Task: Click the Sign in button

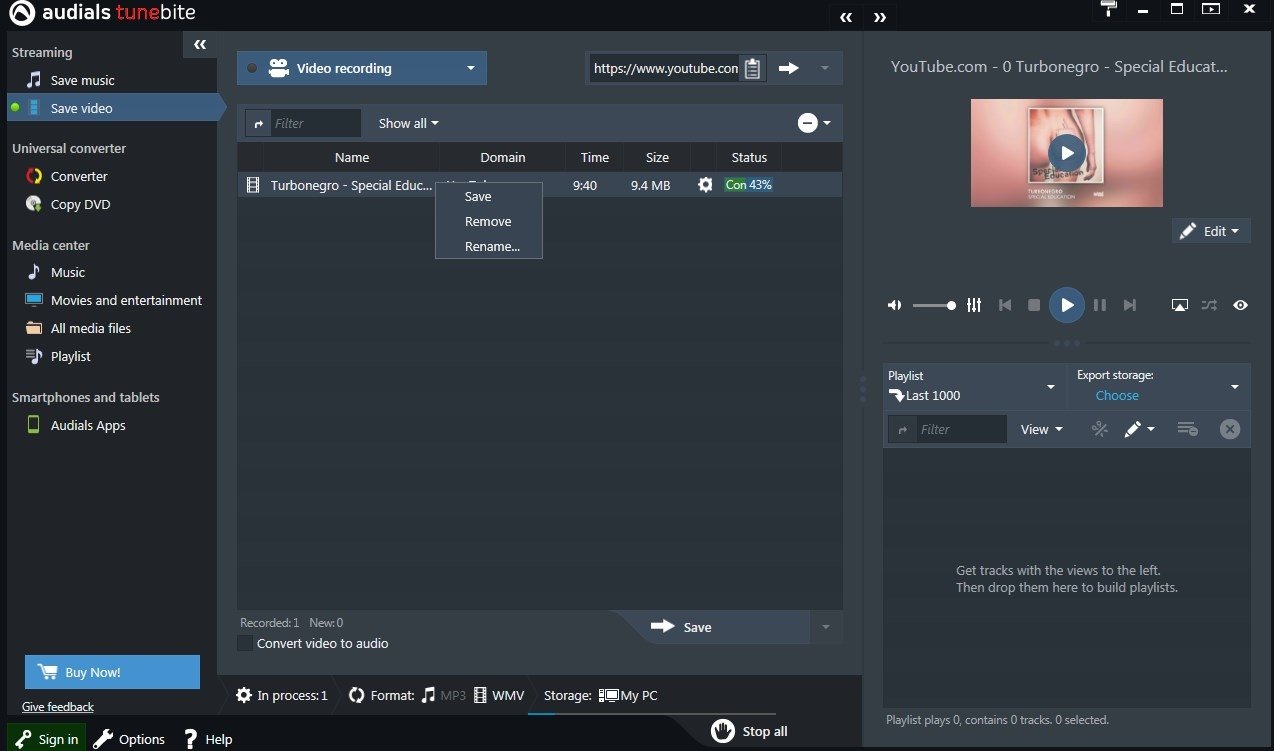Action: click(x=47, y=739)
